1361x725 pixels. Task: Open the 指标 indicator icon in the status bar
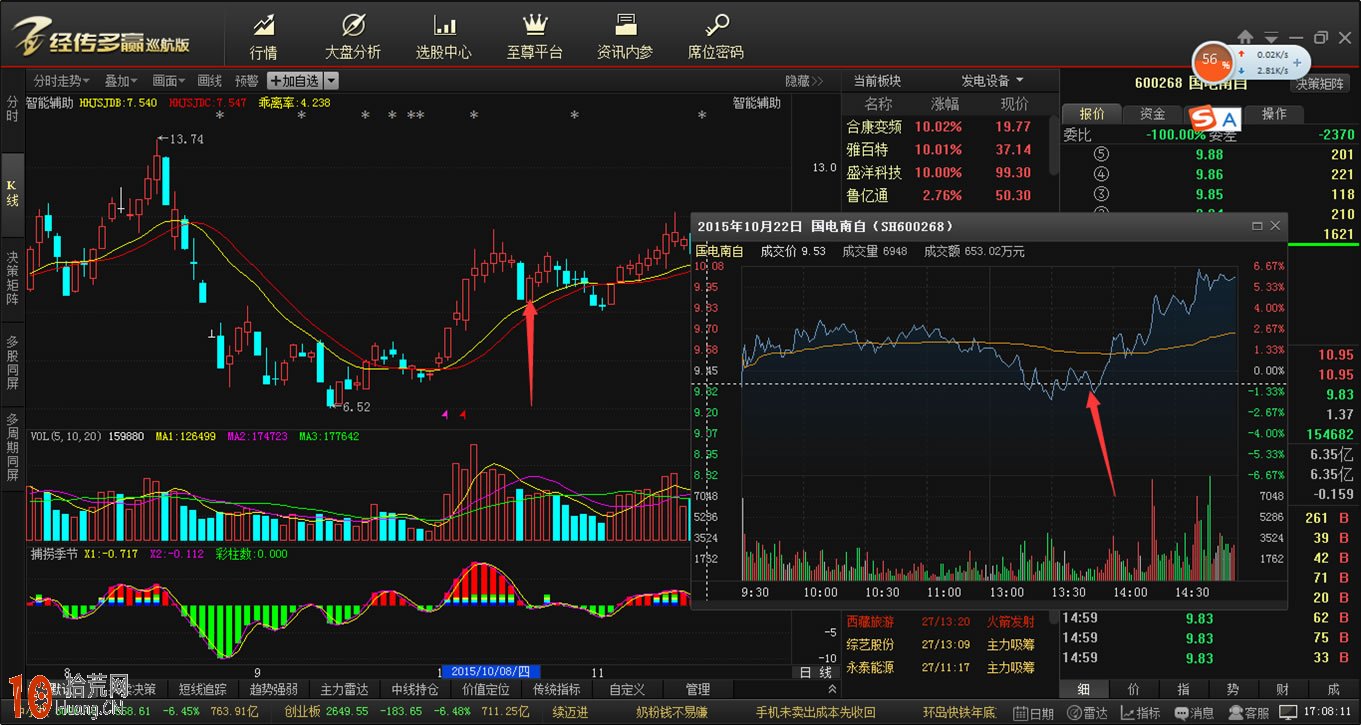(1141, 713)
